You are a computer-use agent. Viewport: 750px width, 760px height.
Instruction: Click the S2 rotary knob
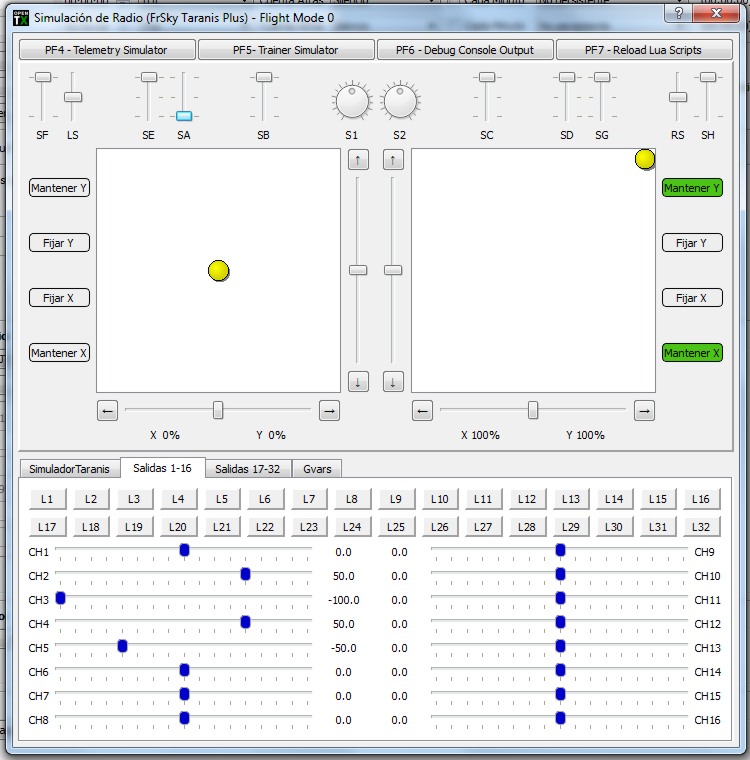click(400, 101)
